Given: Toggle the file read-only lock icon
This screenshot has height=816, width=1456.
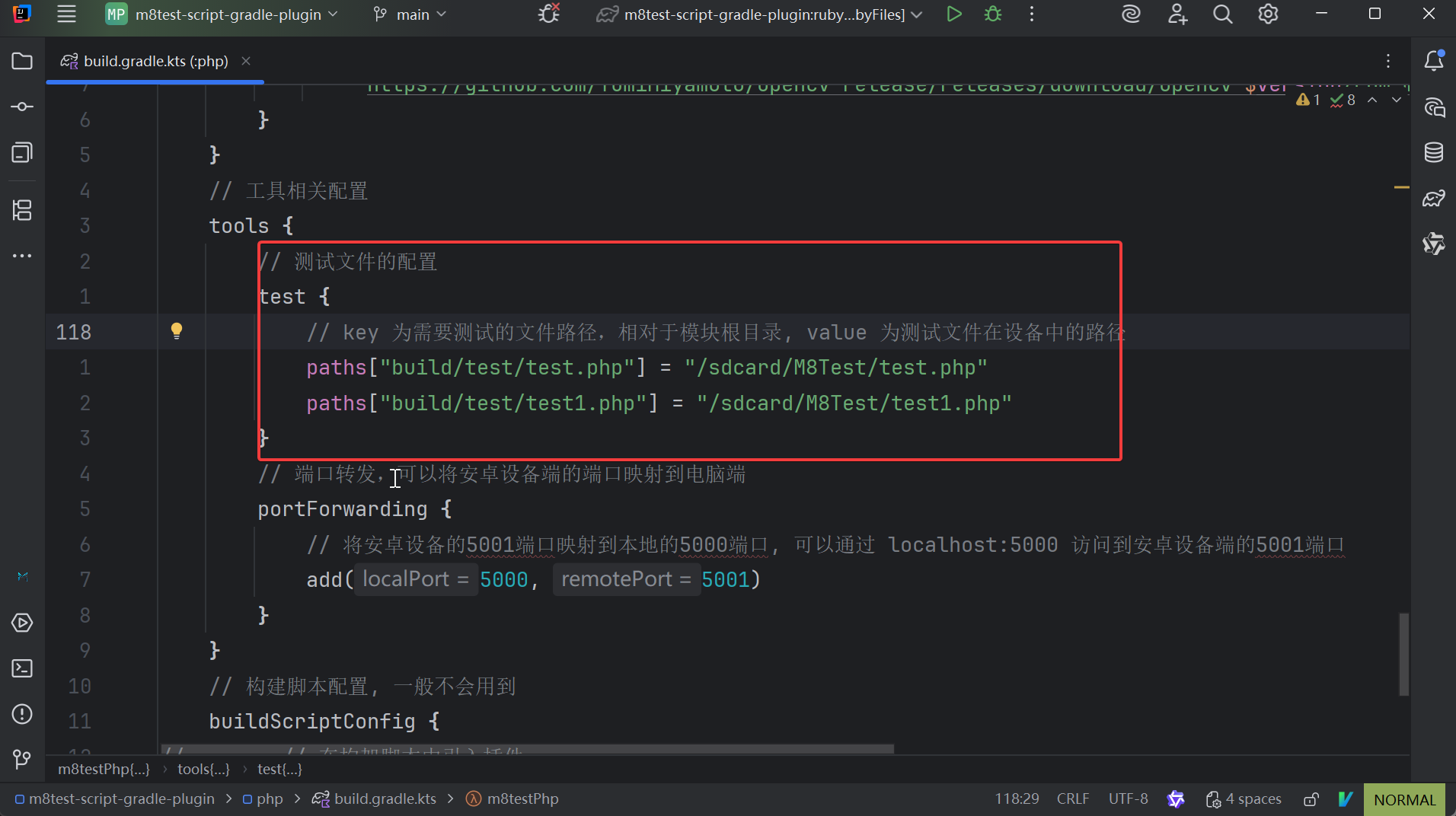Looking at the screenshot, I should [x=1311, y=799].
